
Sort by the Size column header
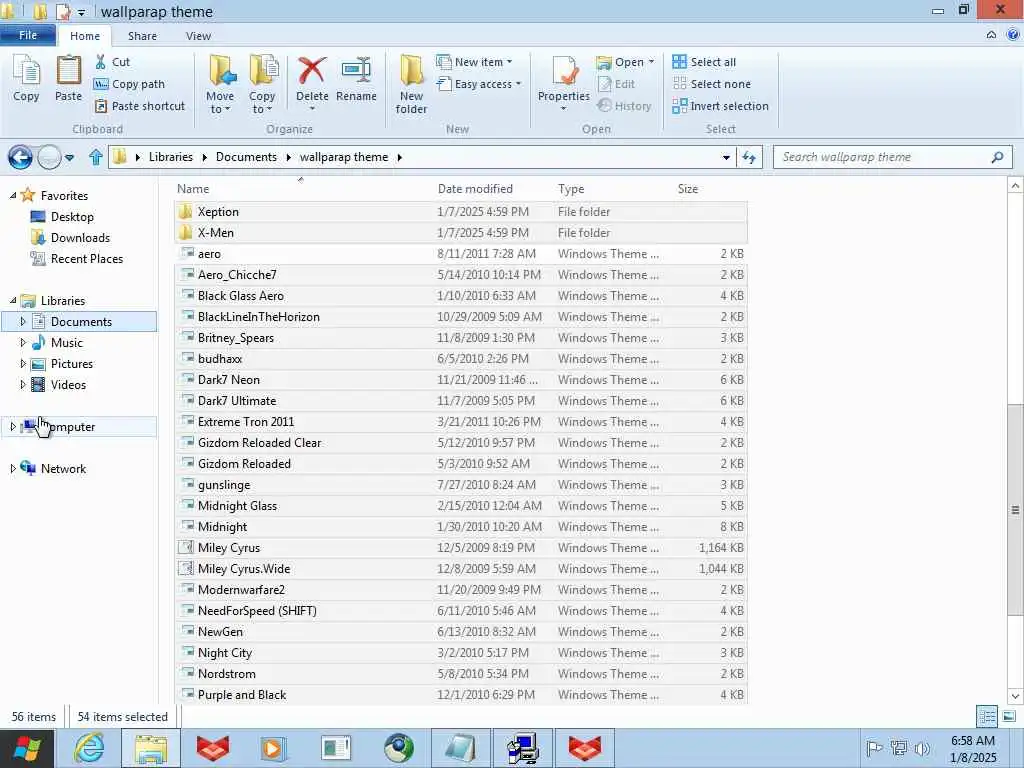(x=688, y=189)
